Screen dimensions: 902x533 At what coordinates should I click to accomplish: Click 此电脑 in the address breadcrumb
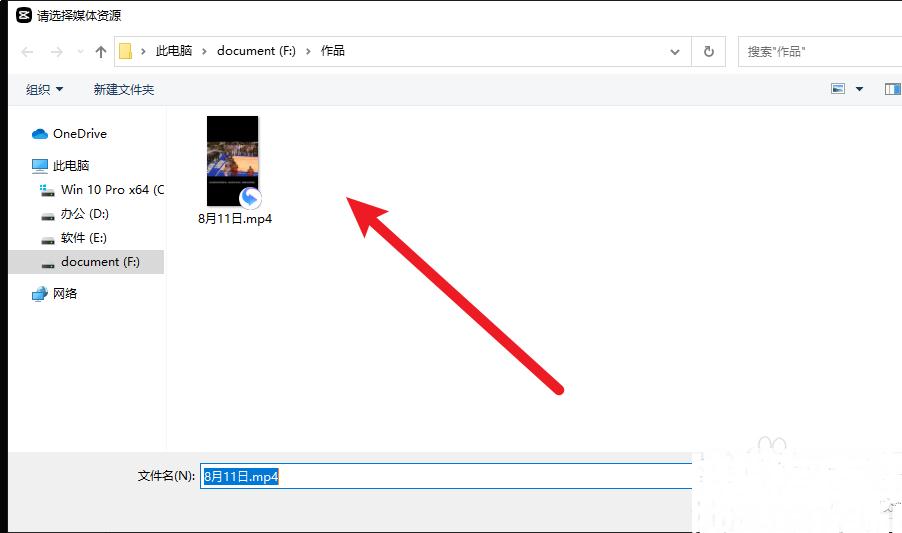(x=174, y=51)
